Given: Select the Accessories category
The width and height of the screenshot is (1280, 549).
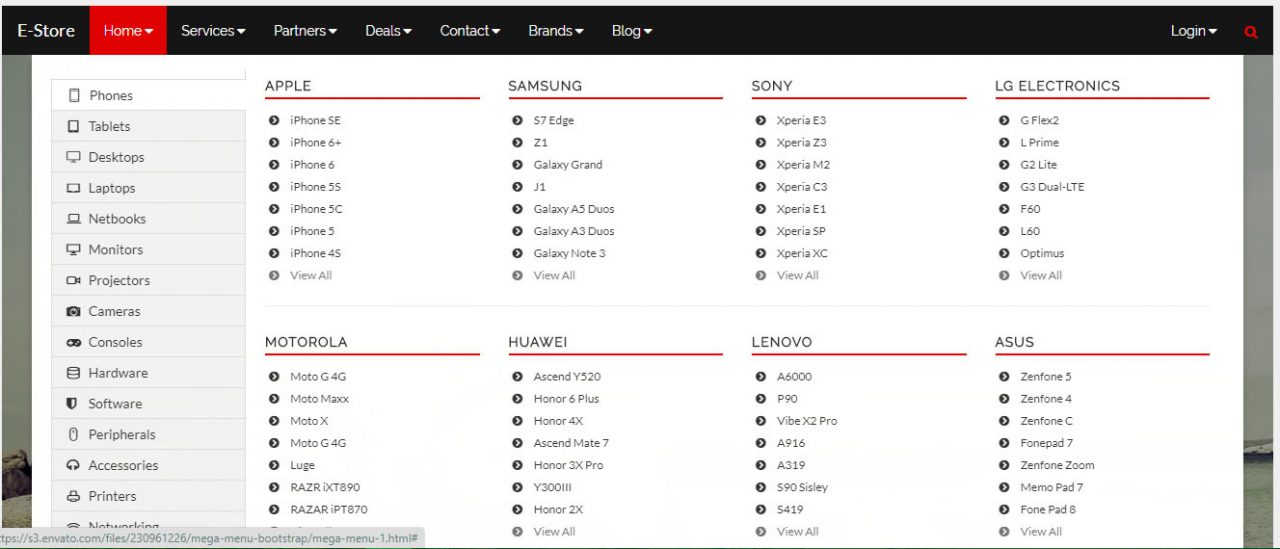Looking at the screenshot, I should tap(148, 466).
